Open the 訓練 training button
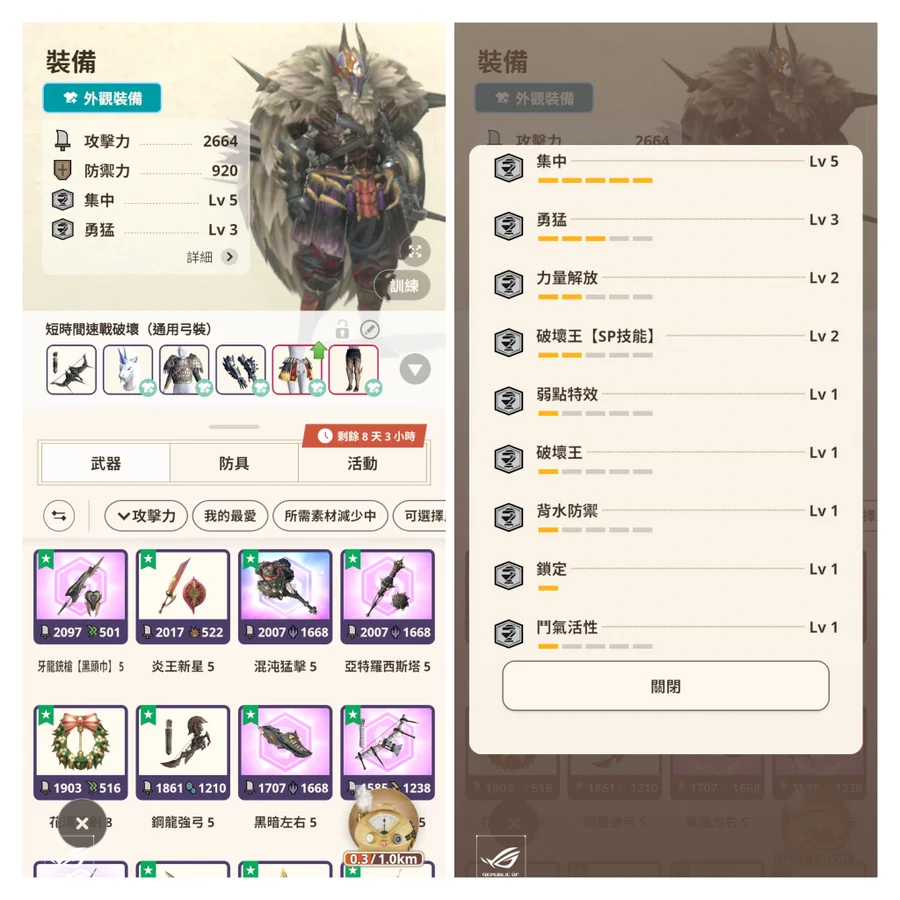 tap(404, 285)
